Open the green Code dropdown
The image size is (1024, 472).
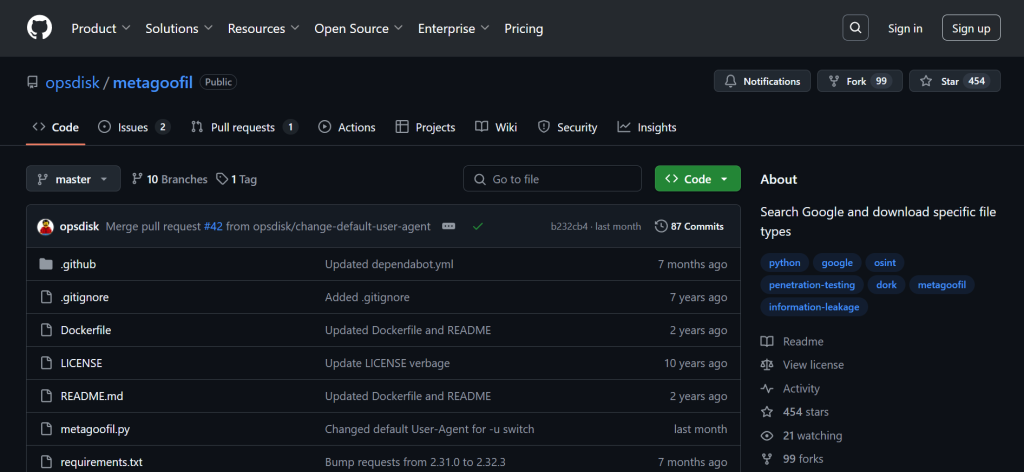(x=697, y=179)
